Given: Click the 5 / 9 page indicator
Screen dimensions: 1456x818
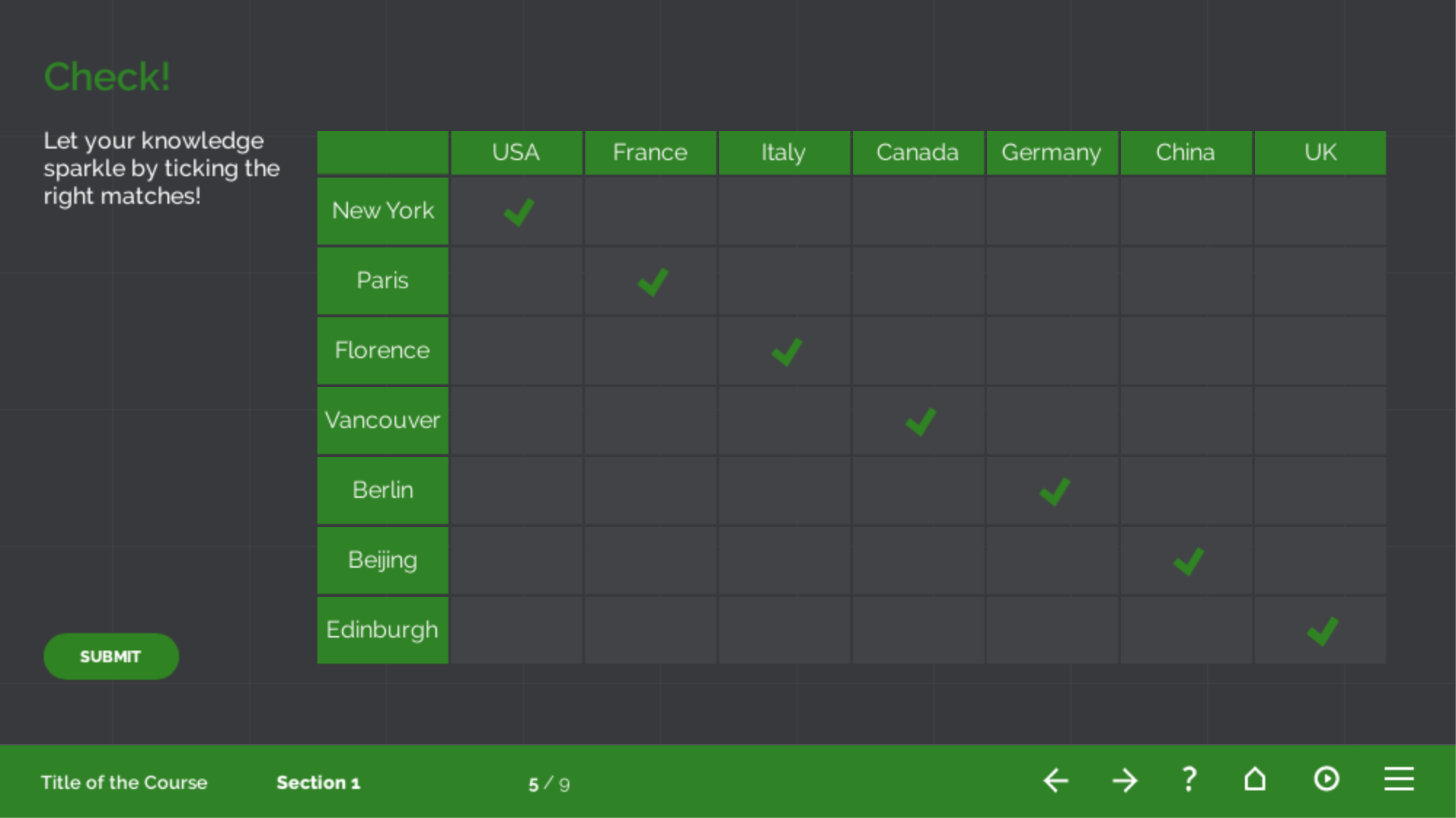Looking at the screenshot, I should (x=549, y=784).
